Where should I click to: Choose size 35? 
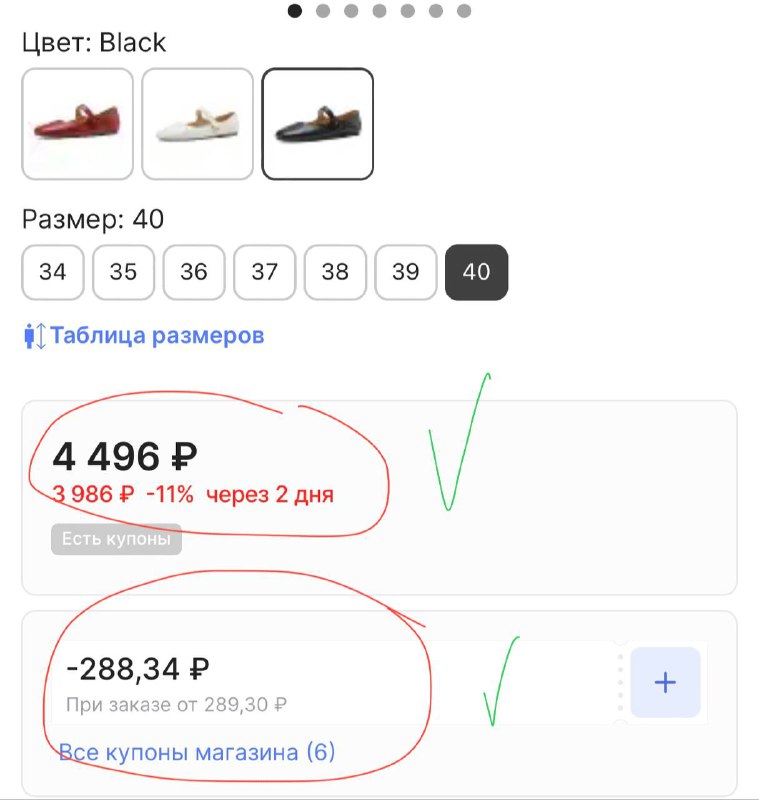pos(123,272)
